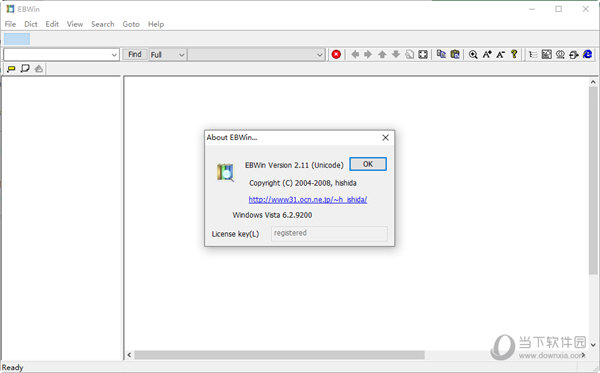Click the 'License key(L)' label
The image size is (600, 373).
coord(235,234)
